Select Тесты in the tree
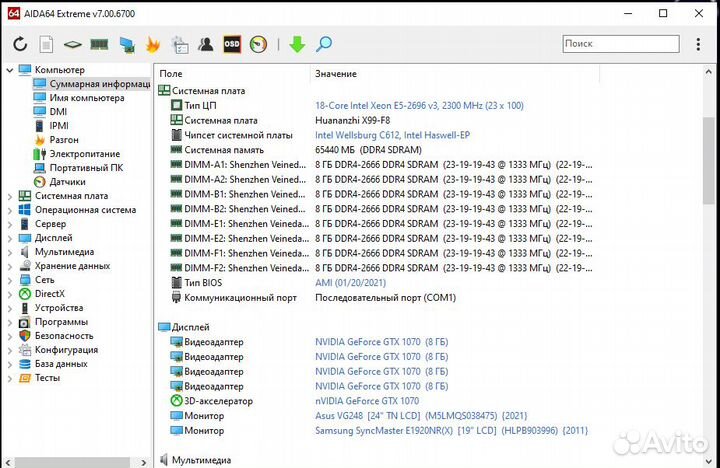 coord(47,378)
